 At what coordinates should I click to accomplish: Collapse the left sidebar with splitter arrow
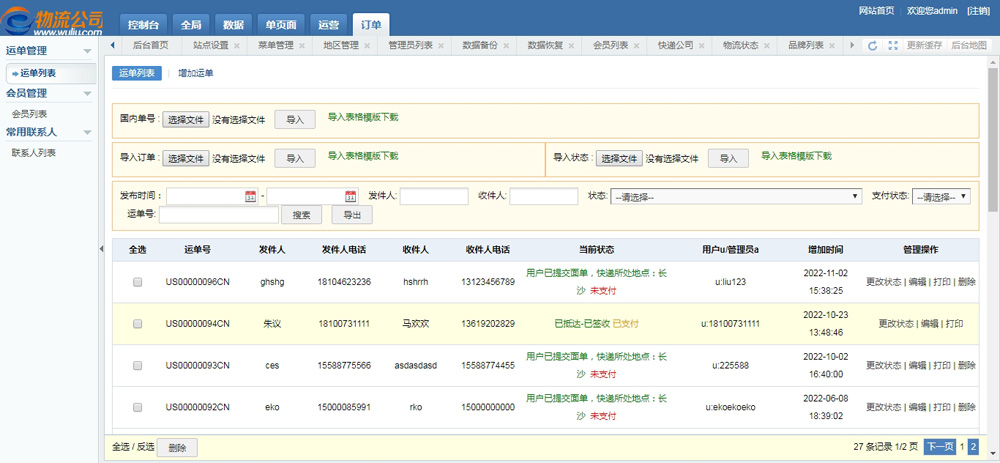tap(101, 248)
